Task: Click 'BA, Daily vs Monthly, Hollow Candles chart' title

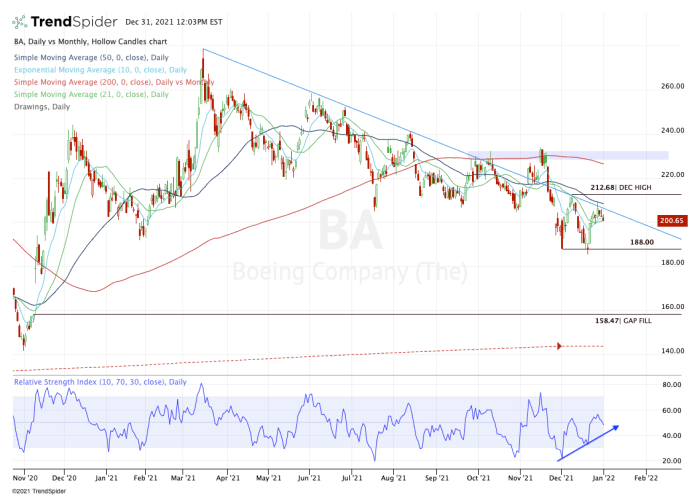Action: tap(90, 42)
